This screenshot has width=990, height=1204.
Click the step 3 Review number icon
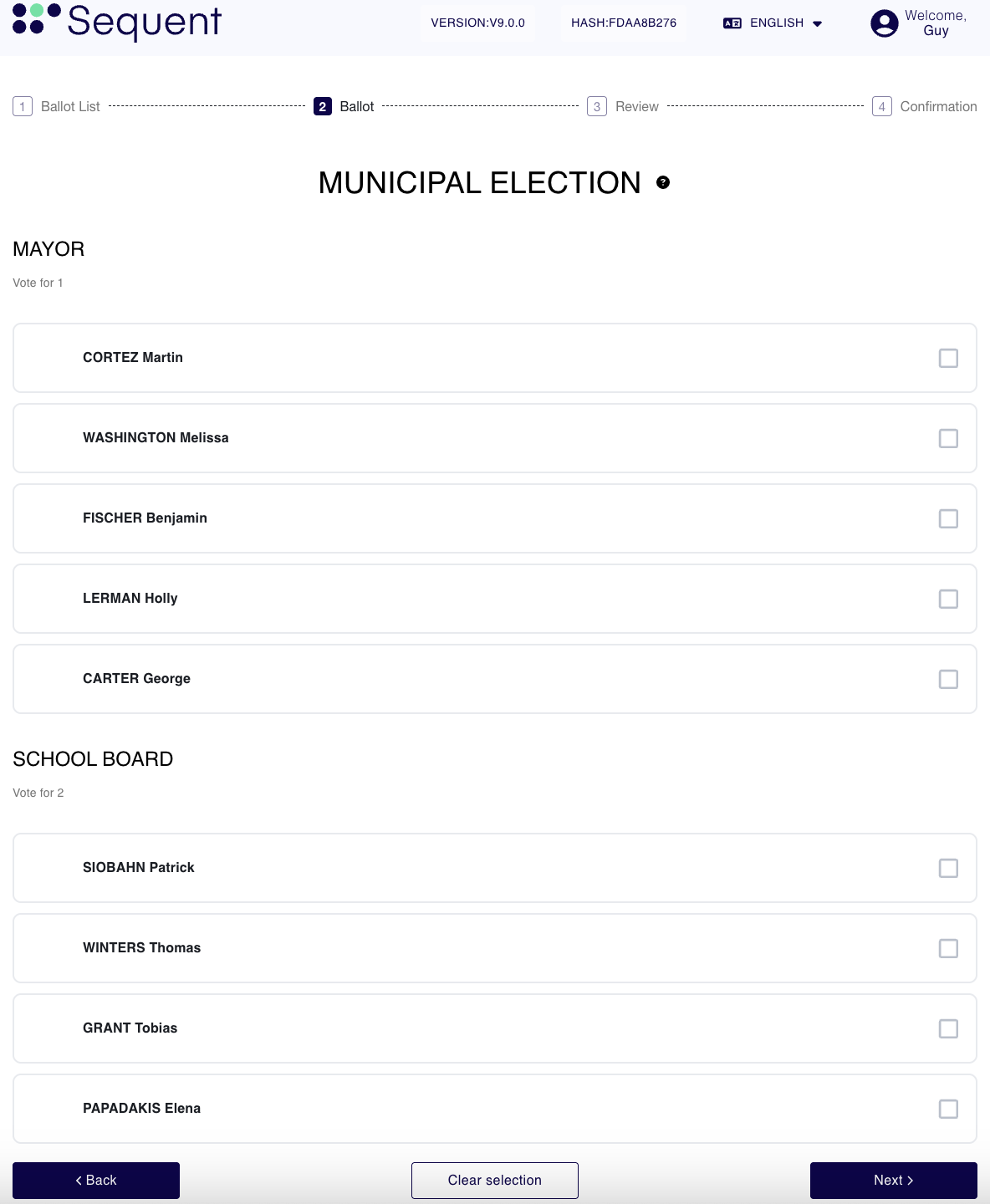point(596,106)
